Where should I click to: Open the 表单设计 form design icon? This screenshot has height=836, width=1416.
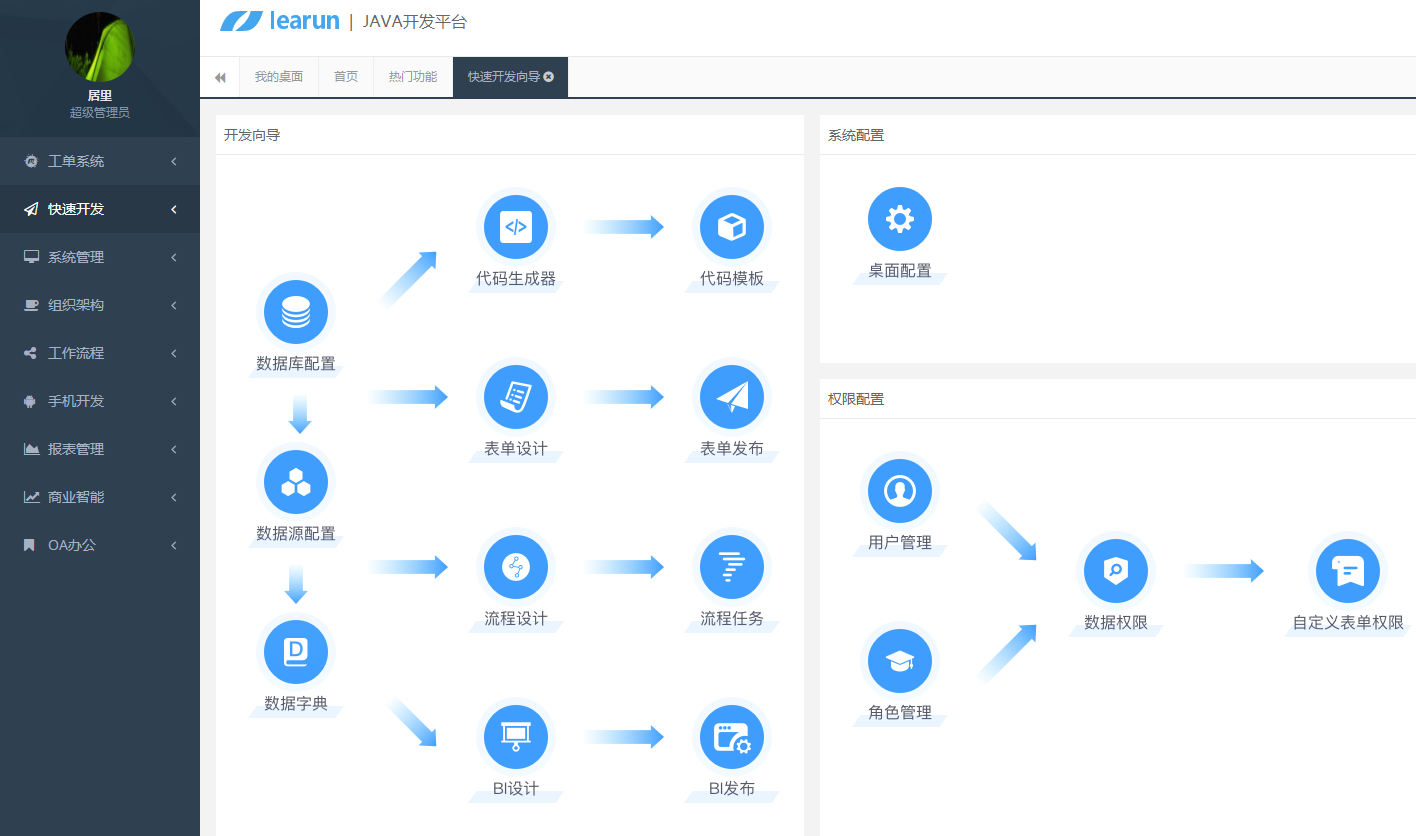516,397
